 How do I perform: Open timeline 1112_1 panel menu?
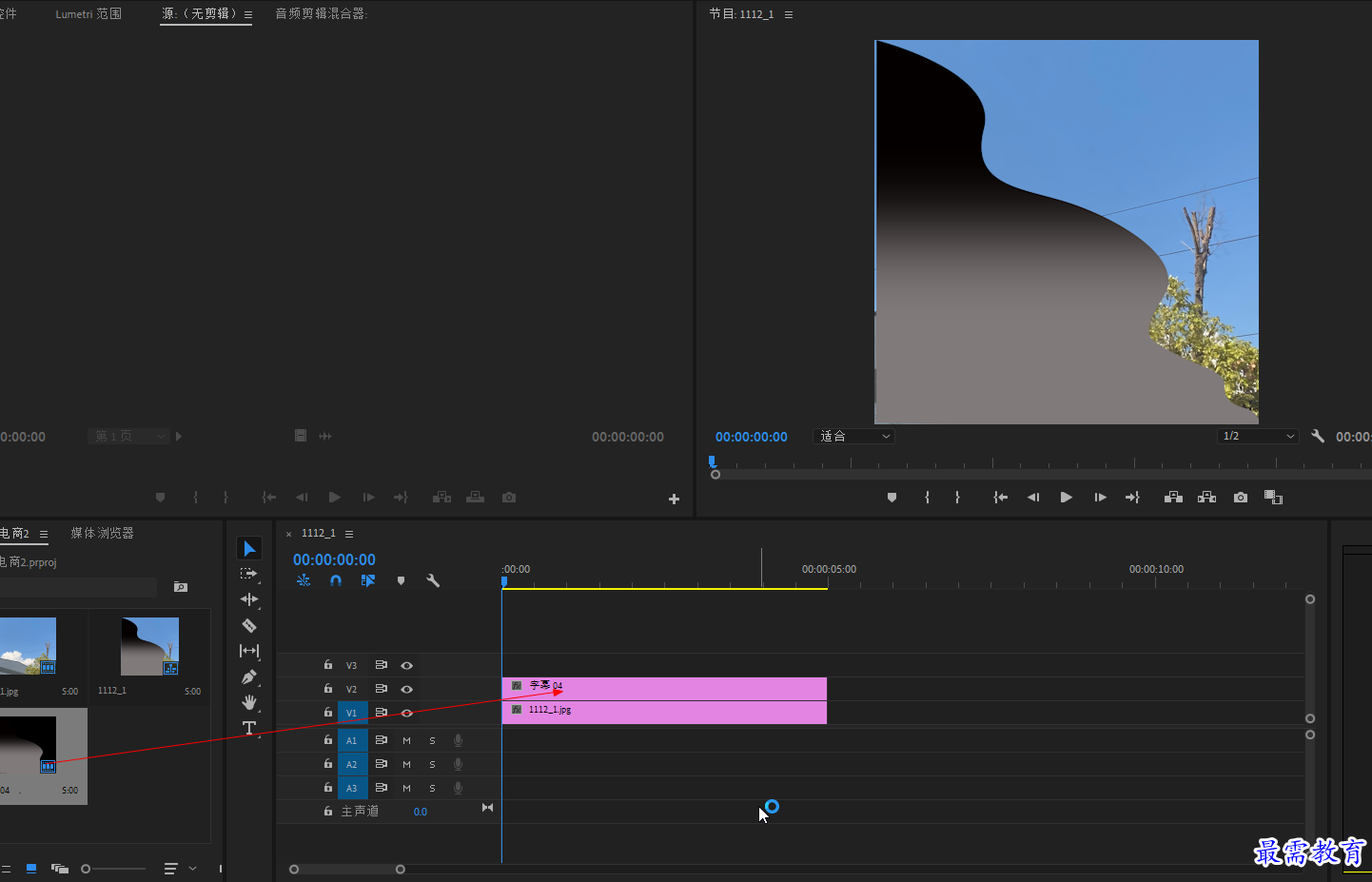point(349,534)
